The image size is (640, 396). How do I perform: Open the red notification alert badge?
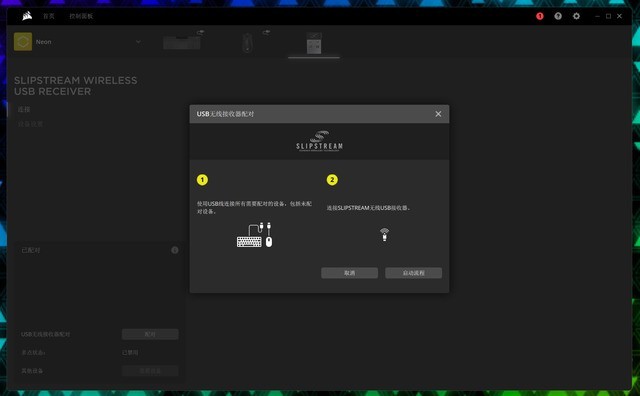[x=540, y=16]
